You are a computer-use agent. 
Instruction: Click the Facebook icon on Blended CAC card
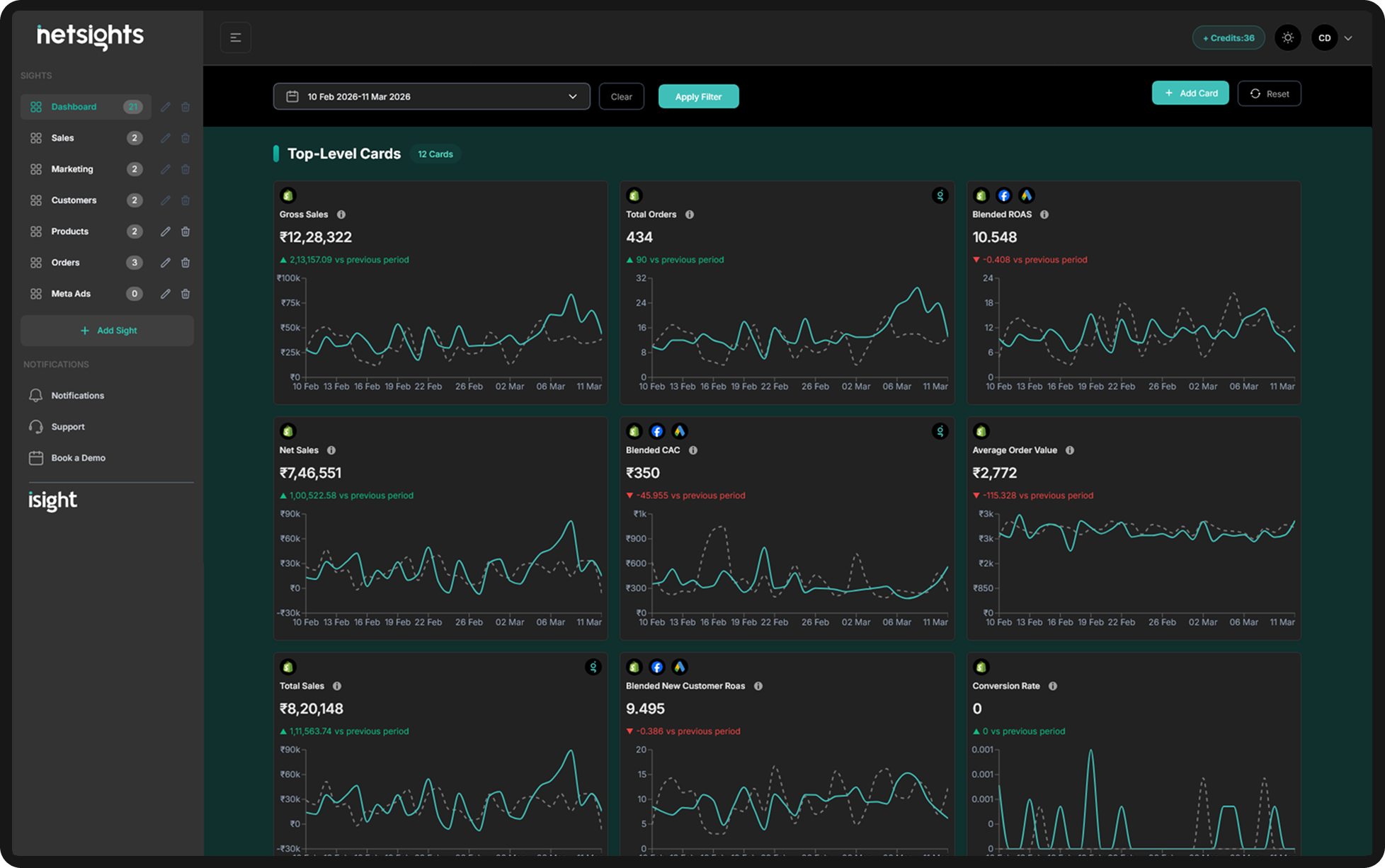point(657,431)
